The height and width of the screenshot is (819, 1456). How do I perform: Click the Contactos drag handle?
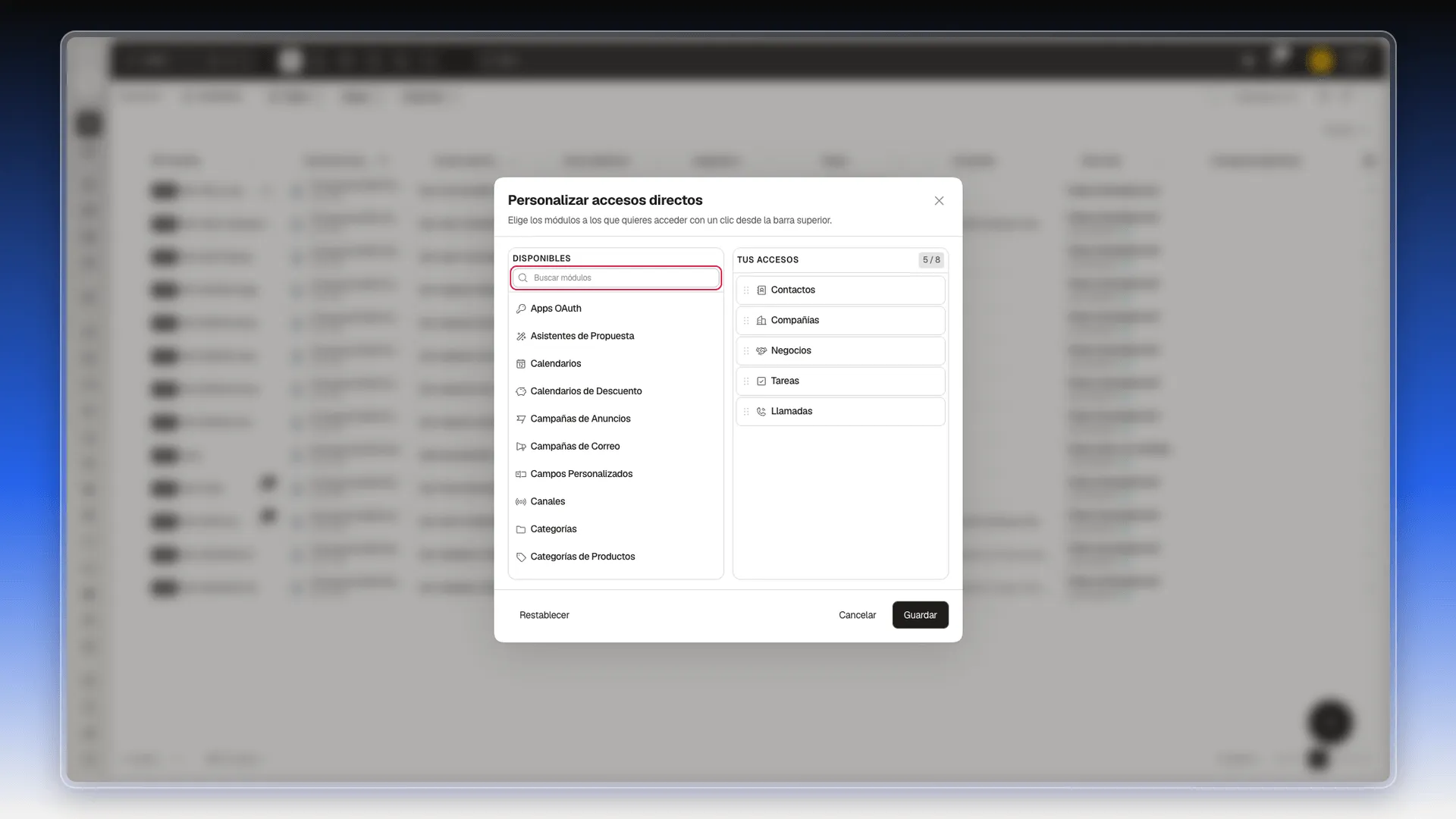[746, 290]
